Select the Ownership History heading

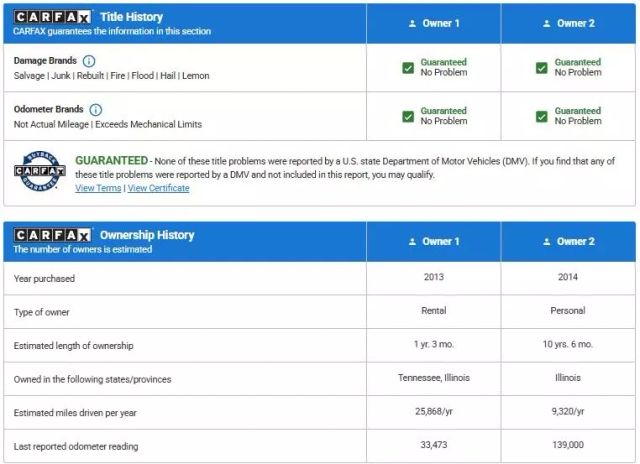[147, 235]
